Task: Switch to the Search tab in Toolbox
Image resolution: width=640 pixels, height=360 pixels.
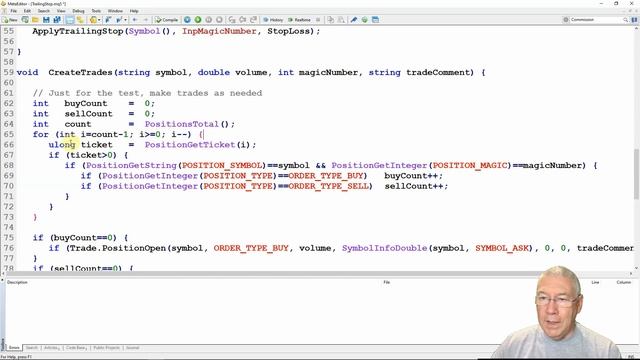Action: point(32,348)
